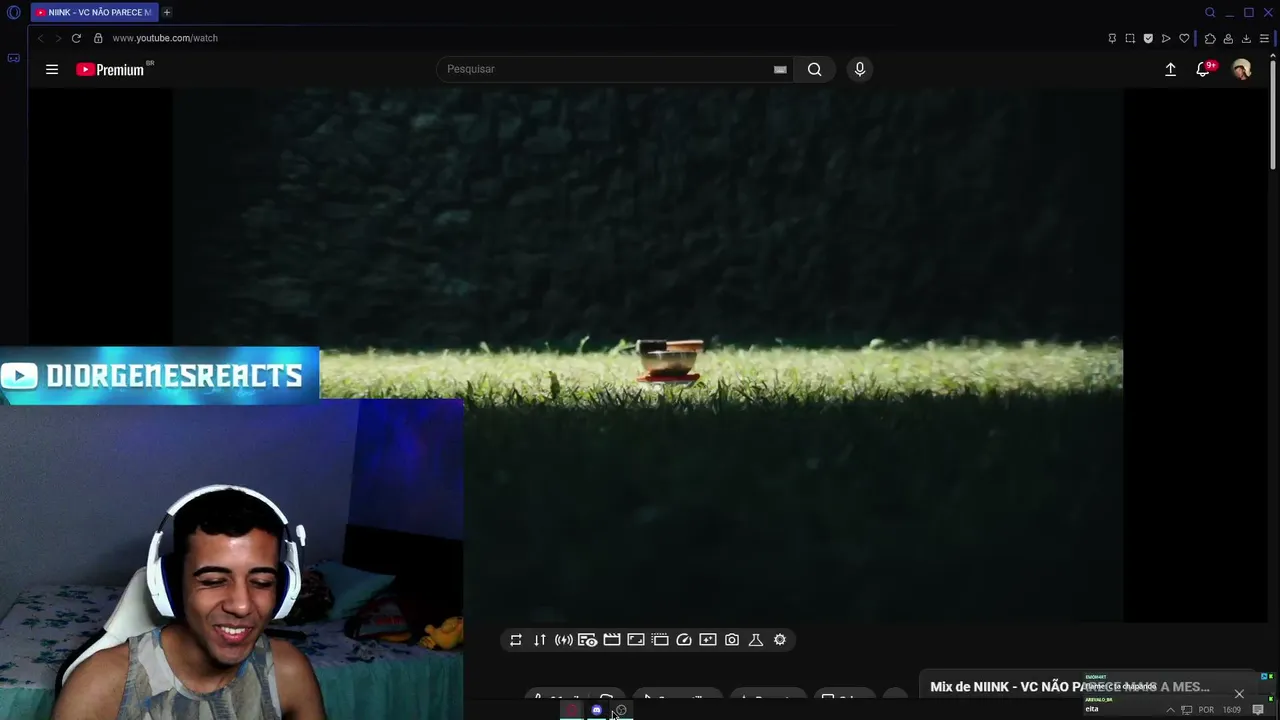Open Opera easy setup sliders menu
This screenshot has width=1280, height=720.
[1264, 38]
